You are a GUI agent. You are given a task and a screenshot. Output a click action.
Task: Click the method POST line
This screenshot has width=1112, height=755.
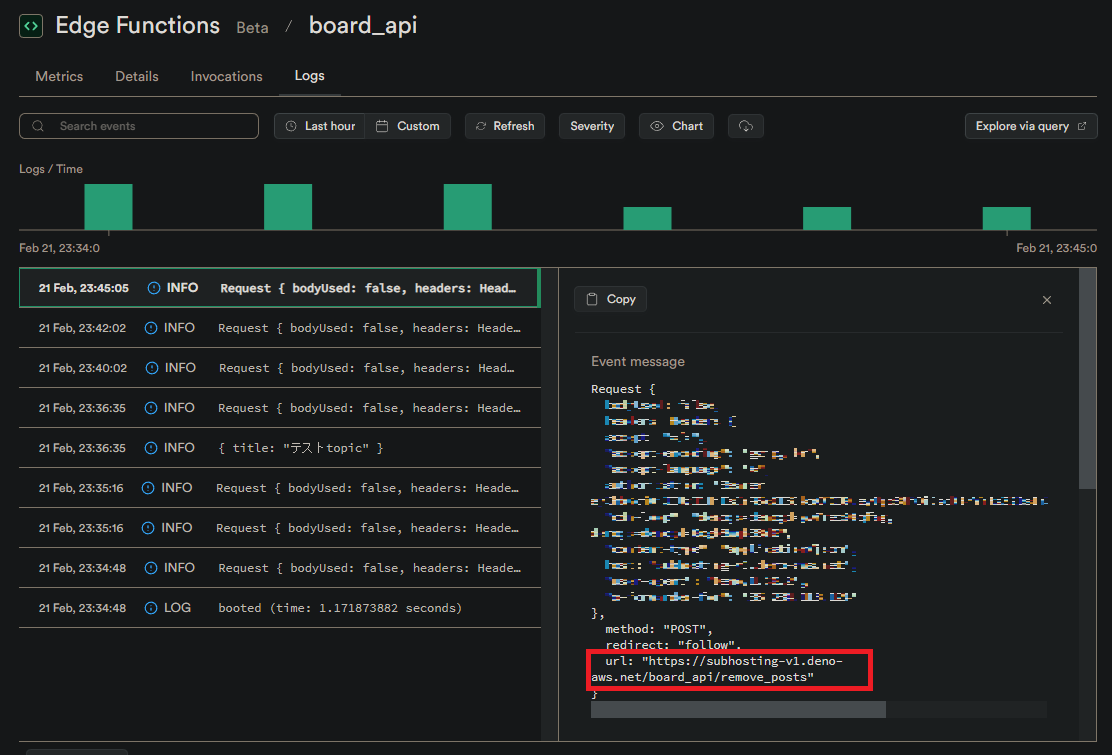click(x=659, y=629)
